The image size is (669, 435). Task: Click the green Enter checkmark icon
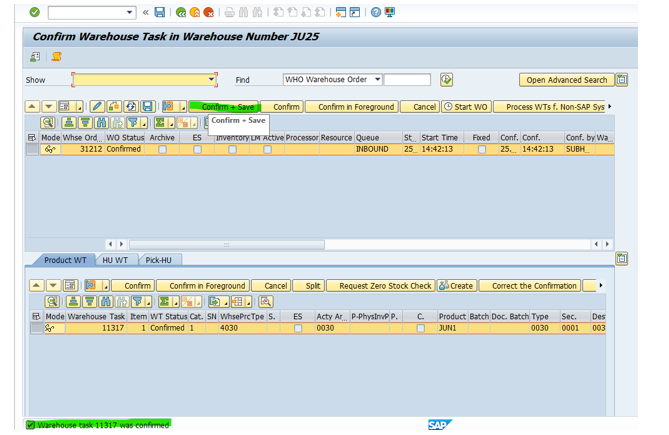pyautogui.click(x=35, y=12)
